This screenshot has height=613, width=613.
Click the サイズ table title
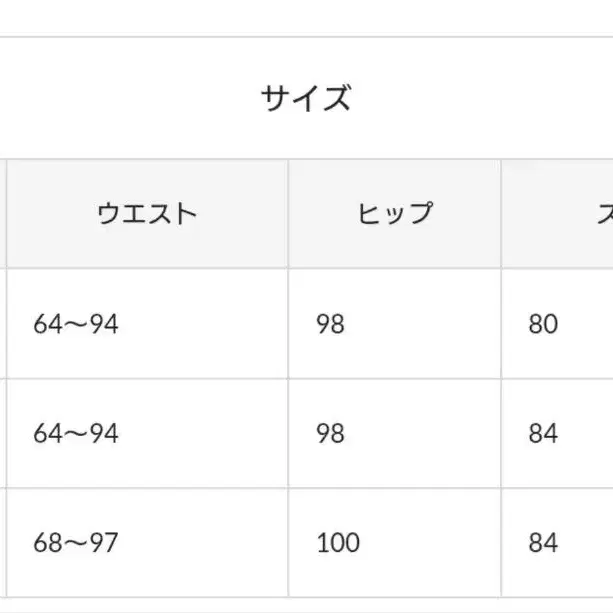[306, 99]
